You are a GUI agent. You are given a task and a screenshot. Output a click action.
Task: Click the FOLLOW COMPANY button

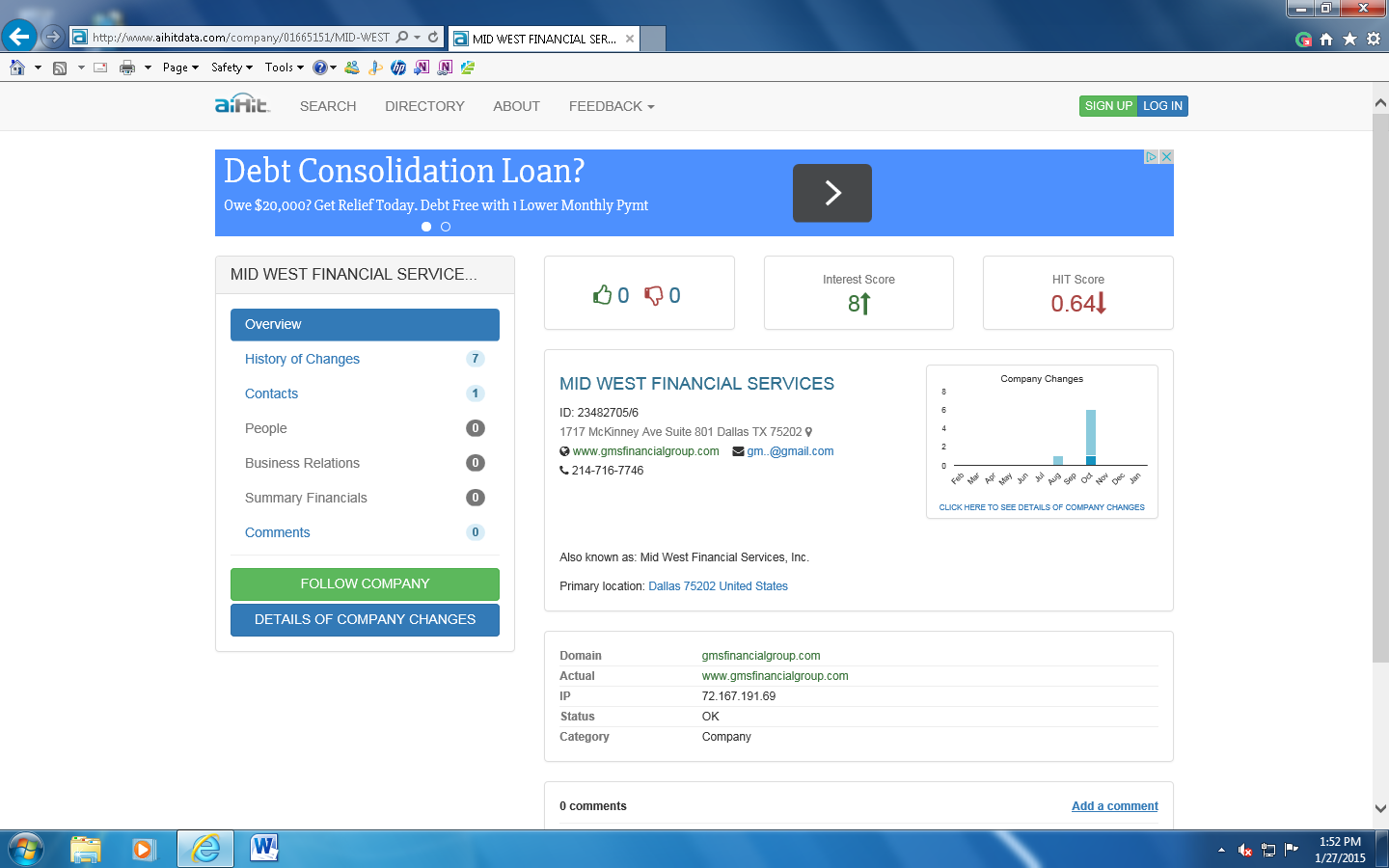365,583
